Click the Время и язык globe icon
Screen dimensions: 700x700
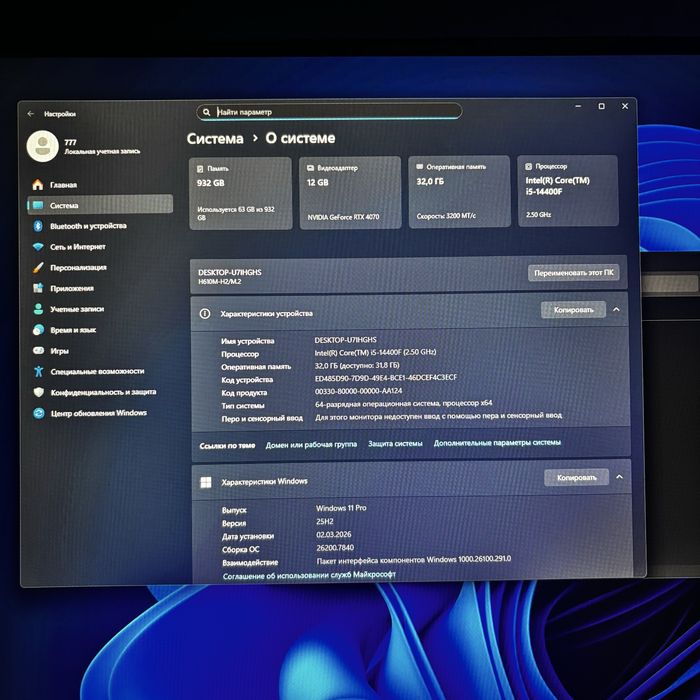tap(38, 329)
